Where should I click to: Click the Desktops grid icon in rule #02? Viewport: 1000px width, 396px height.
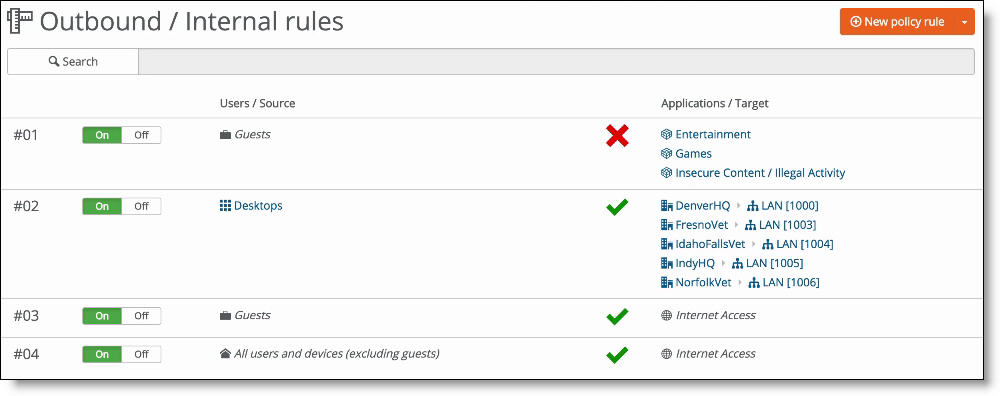pyautogui.click(x=225, y=206)
